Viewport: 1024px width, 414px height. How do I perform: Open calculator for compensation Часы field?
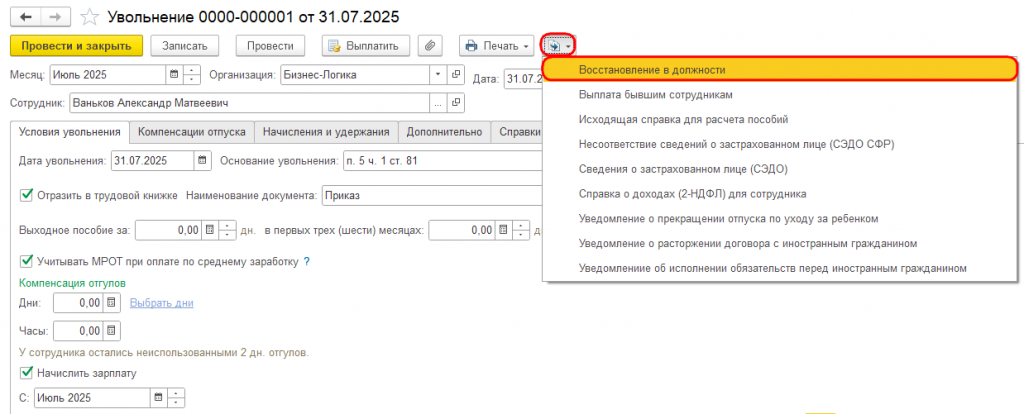click(112, 331)
